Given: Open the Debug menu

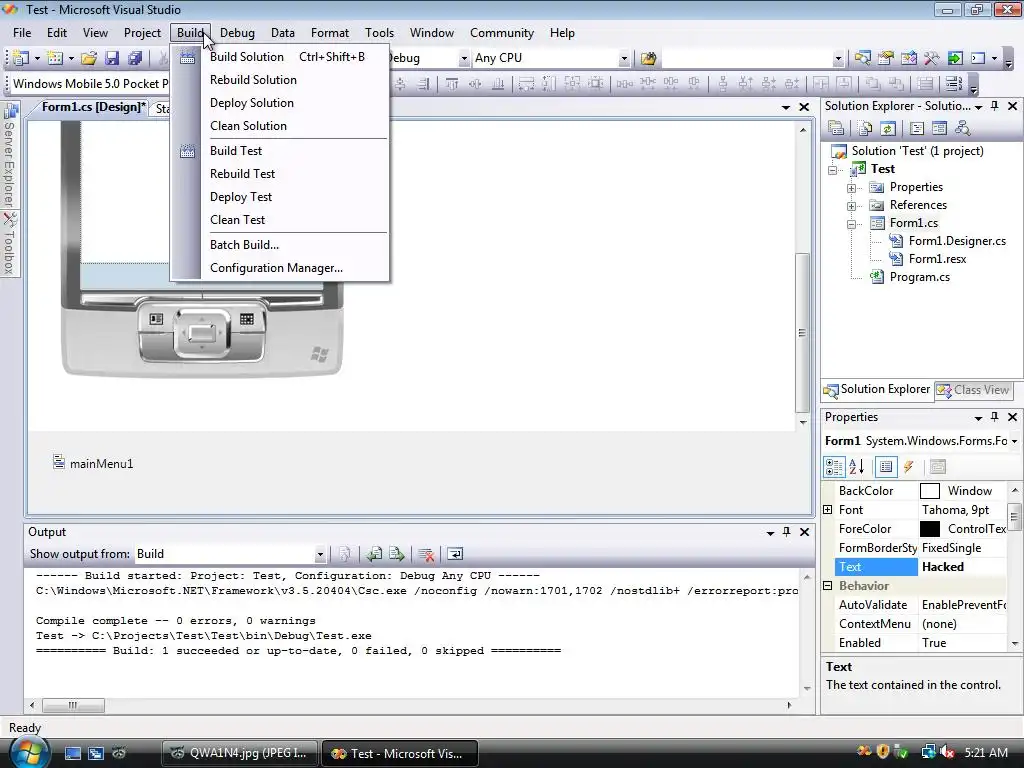Looking at the screenshot, I should [237, 33].
